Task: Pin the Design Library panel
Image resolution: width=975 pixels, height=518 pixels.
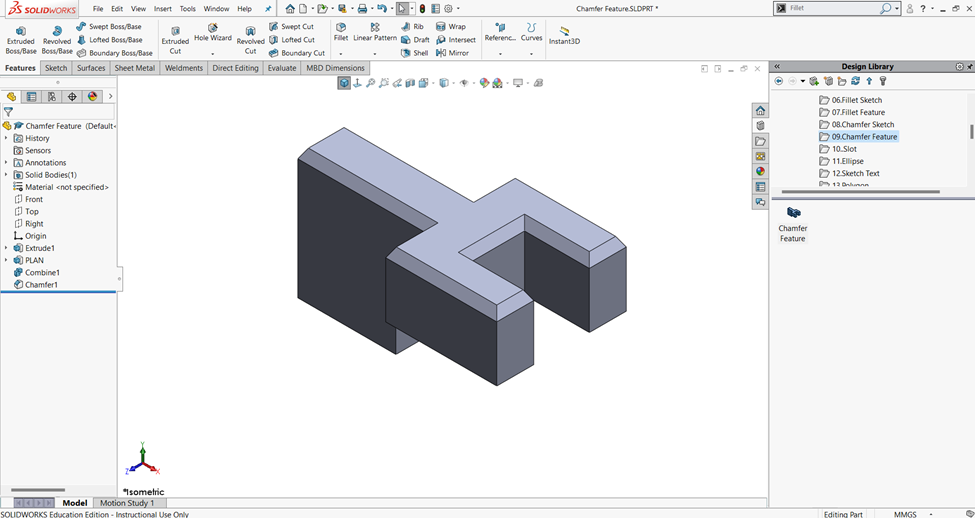Action: [969, 67]
